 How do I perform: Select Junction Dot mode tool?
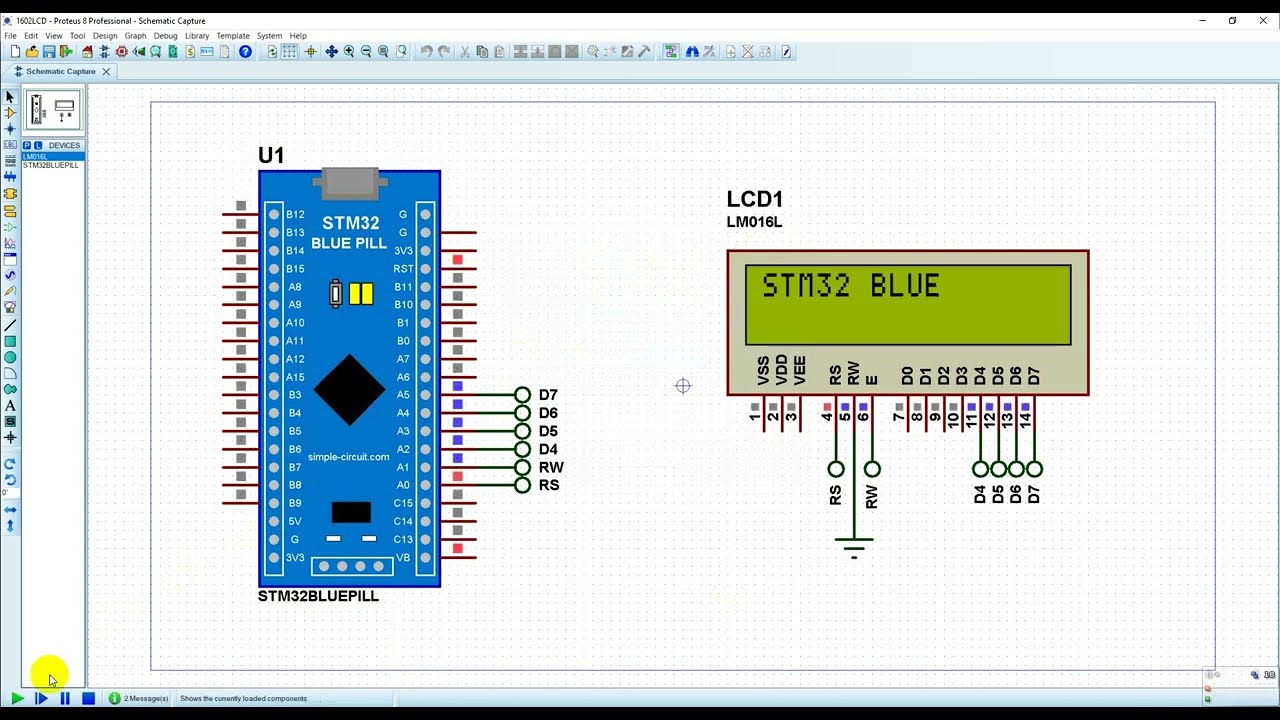(10, 129)
